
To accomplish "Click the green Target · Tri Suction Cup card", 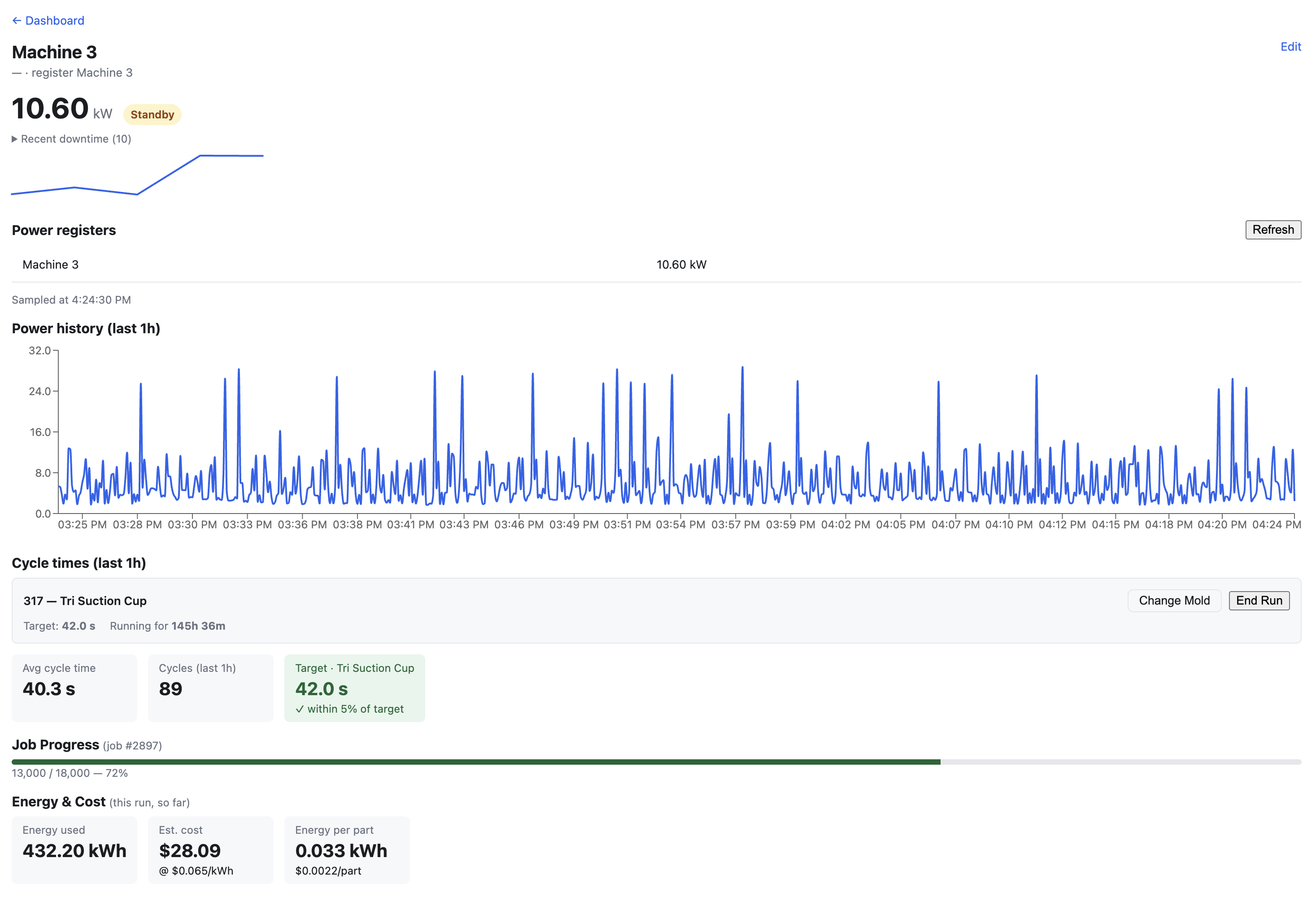I will 354,688.
